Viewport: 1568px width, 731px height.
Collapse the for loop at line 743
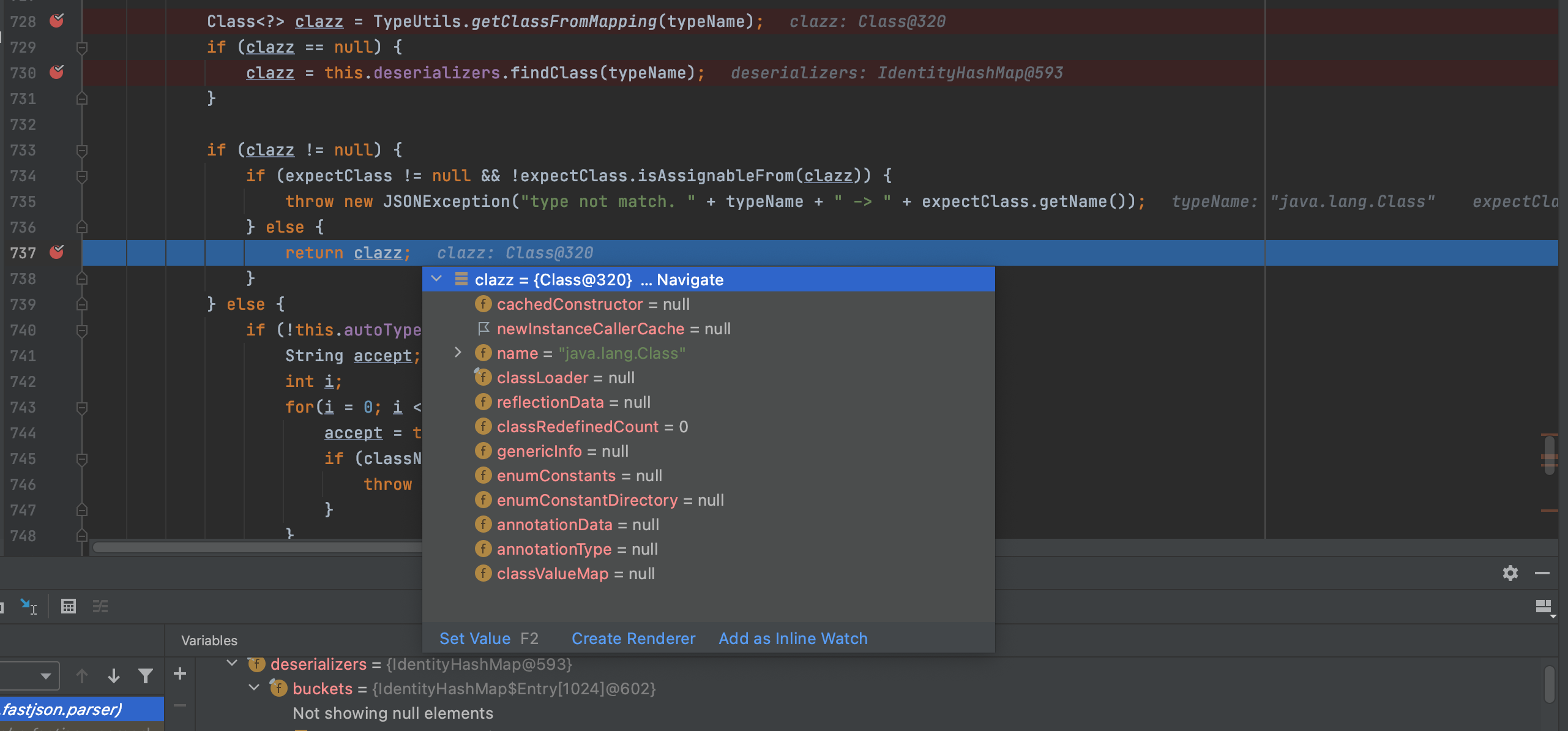[x=81, y=407]
